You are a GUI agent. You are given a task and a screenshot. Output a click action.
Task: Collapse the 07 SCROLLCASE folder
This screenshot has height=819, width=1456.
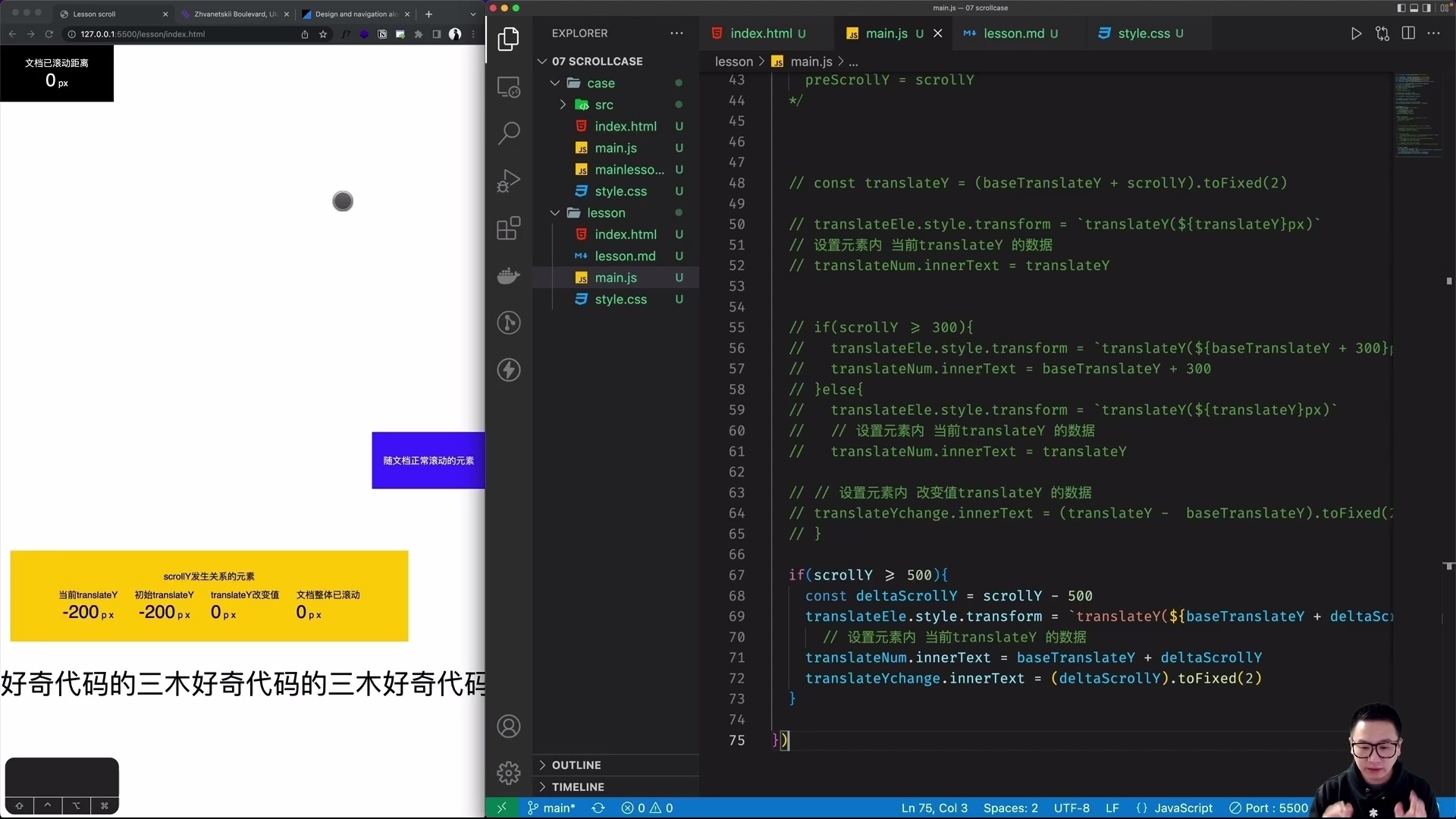point(543,61)
